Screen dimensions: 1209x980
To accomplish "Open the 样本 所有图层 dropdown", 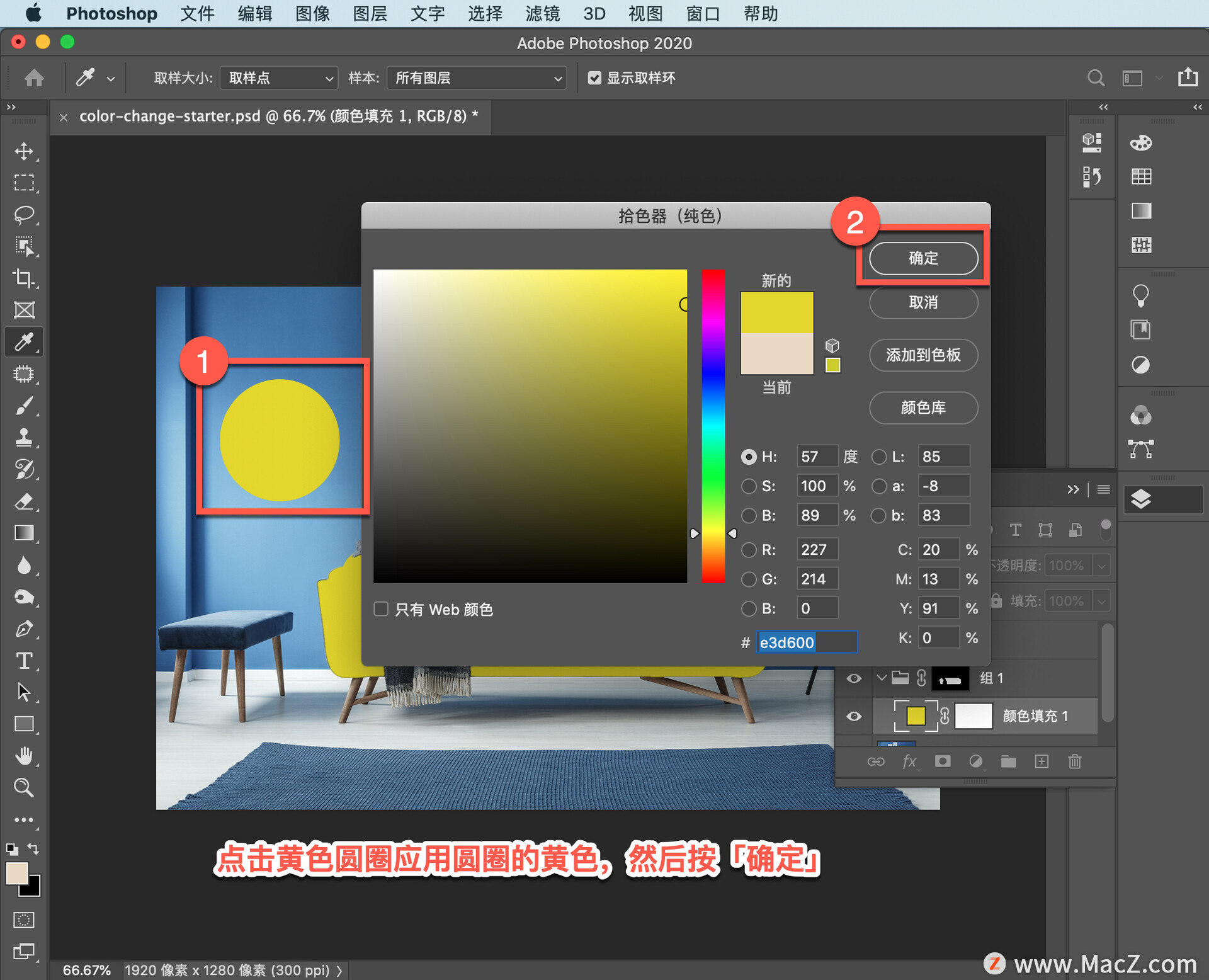I will (477, 78).
